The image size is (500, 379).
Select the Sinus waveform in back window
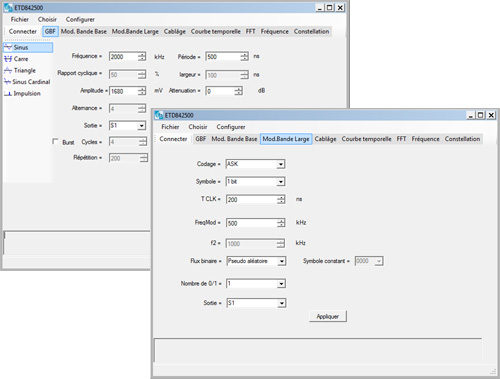[28, 47]
